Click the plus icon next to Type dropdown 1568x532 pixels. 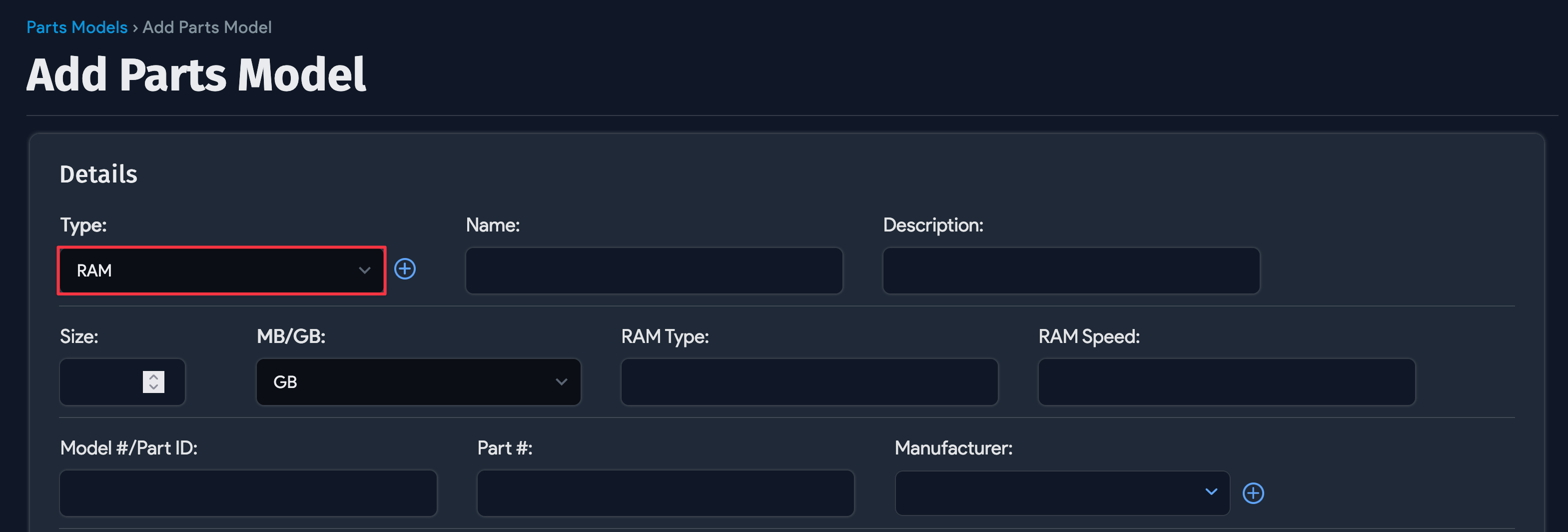pos(405,268)
